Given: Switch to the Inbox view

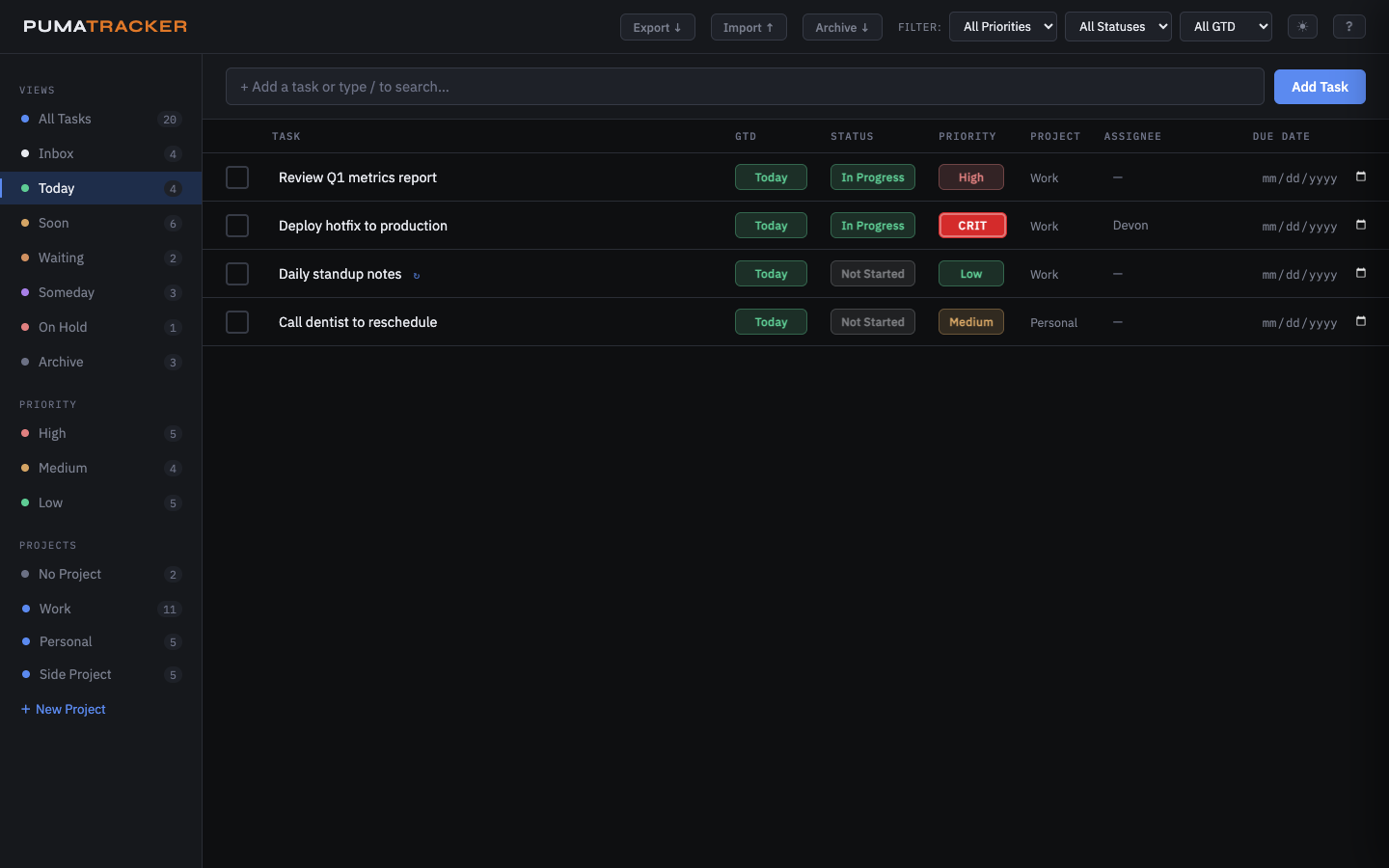Looking at the screenshot, I should click(100, 153).
